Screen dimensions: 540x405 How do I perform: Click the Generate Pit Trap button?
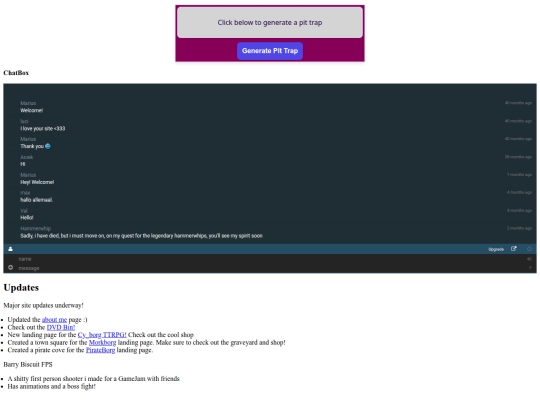270,51
